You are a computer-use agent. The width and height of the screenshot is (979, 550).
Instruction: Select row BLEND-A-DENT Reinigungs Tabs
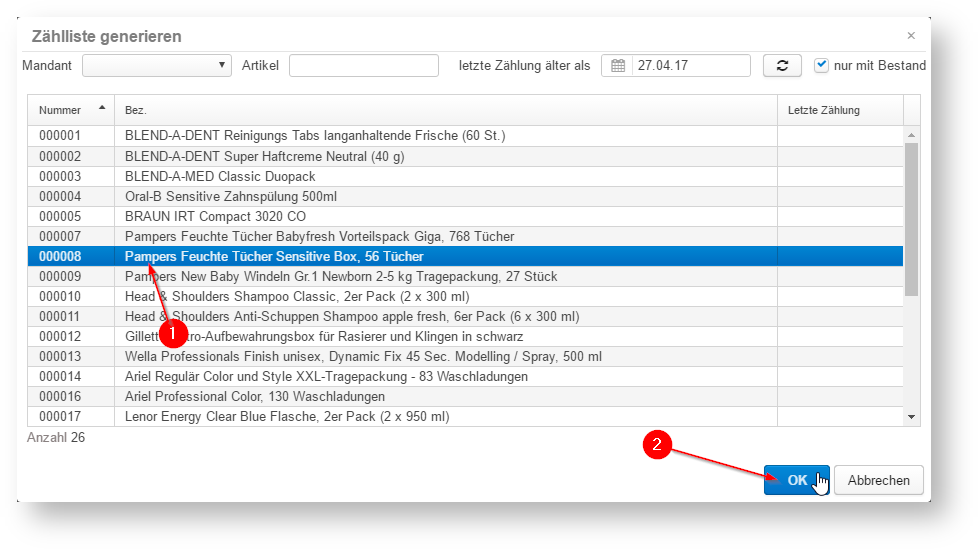tap(465, 135)
